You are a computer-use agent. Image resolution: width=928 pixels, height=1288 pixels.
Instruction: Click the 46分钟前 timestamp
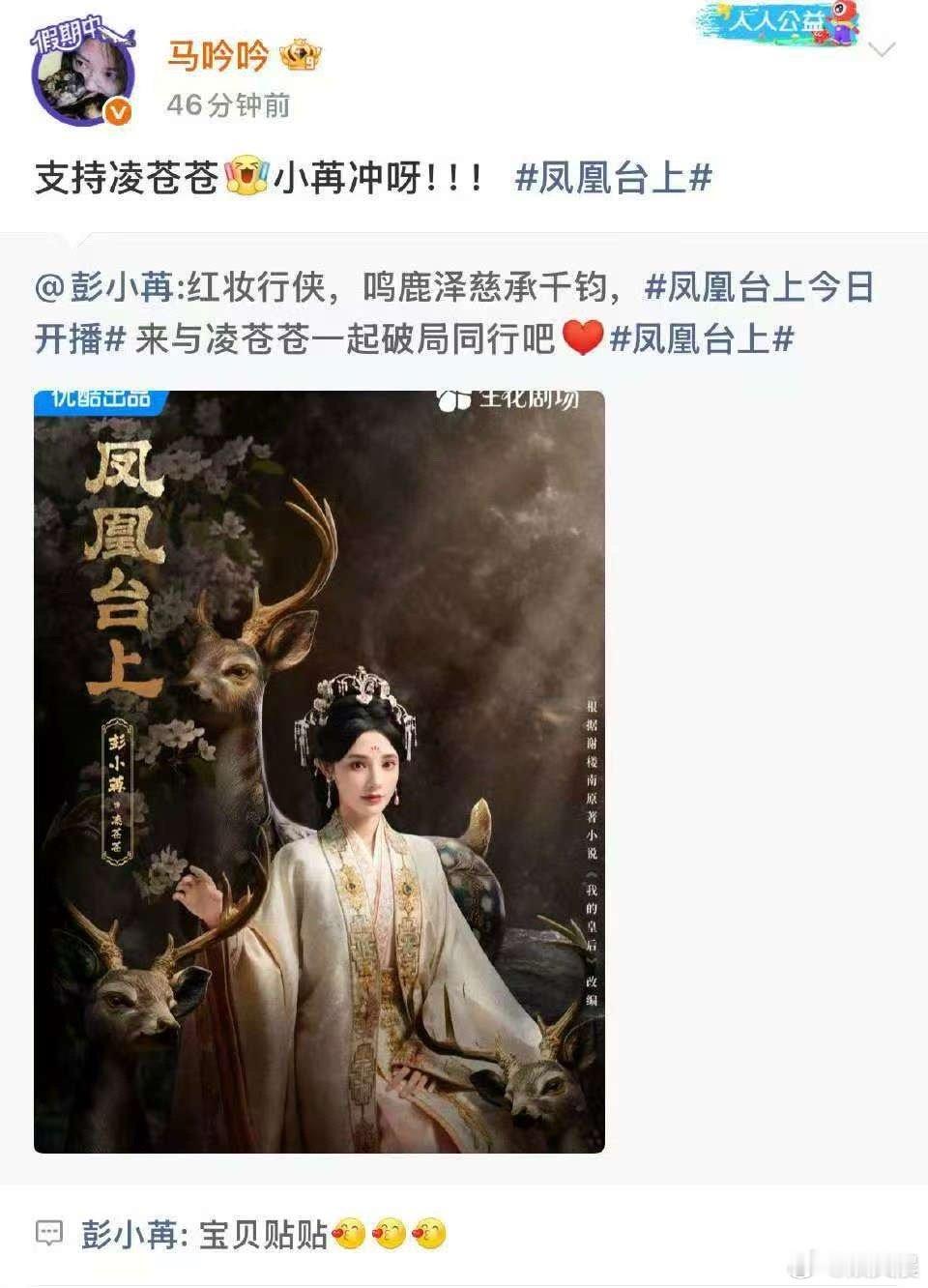point(228,104)
